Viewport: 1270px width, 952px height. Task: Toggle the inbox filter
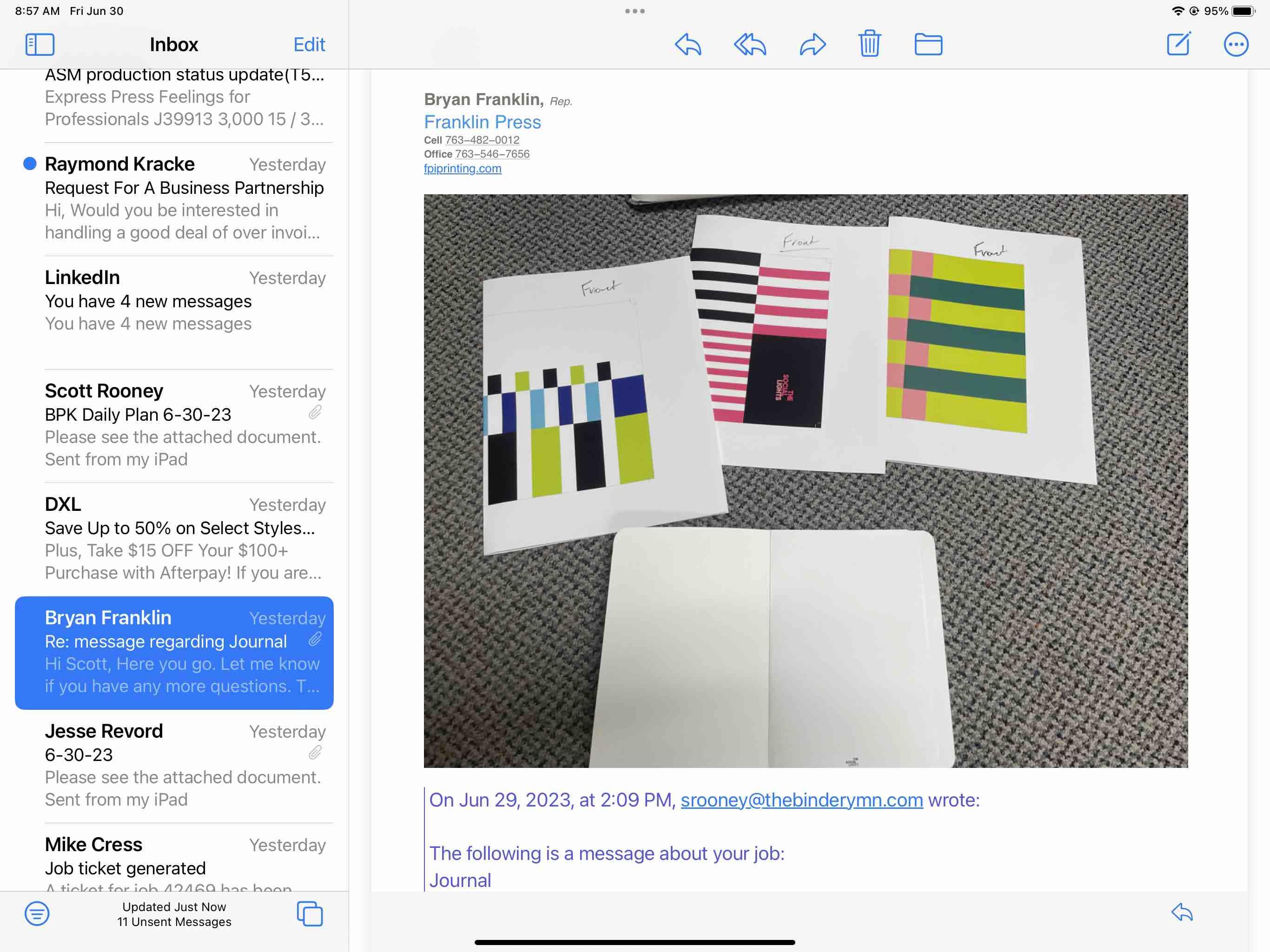(37, 913)
